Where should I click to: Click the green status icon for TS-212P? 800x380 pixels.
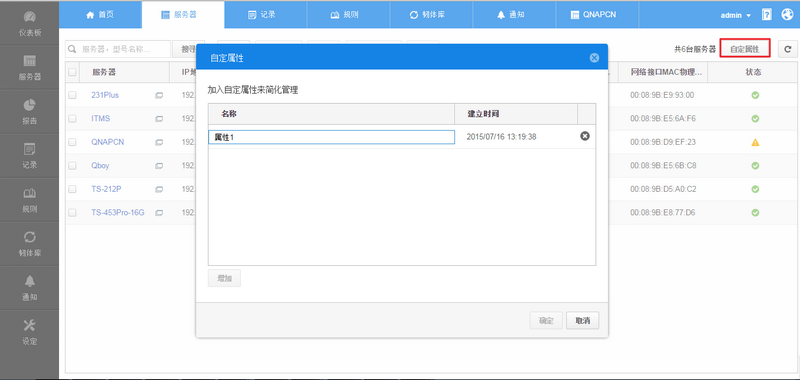[x=755, y=189]
